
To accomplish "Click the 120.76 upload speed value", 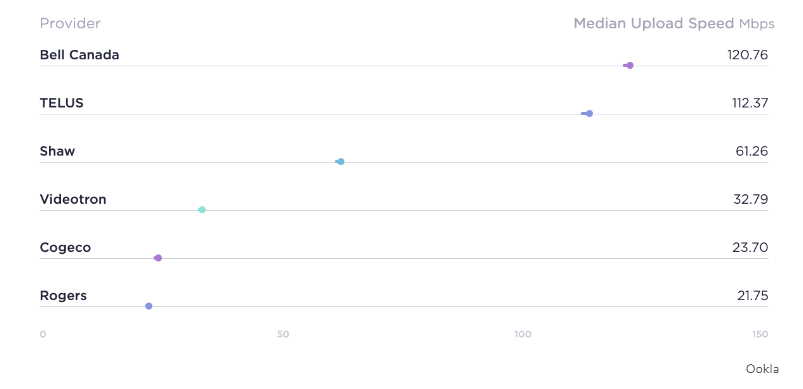I will (x=748, y=55).
